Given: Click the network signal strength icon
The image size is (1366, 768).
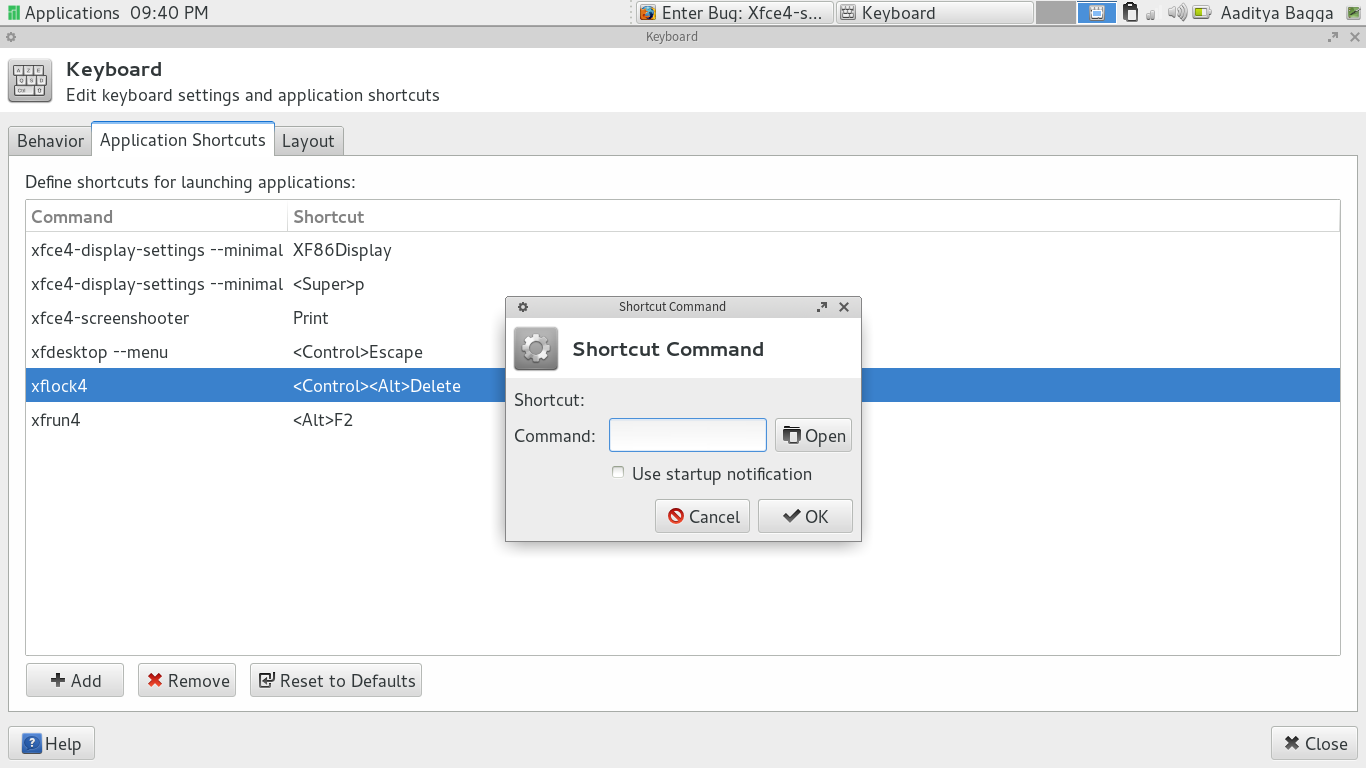Looking at the screenshot, I should coord(1151,14).
